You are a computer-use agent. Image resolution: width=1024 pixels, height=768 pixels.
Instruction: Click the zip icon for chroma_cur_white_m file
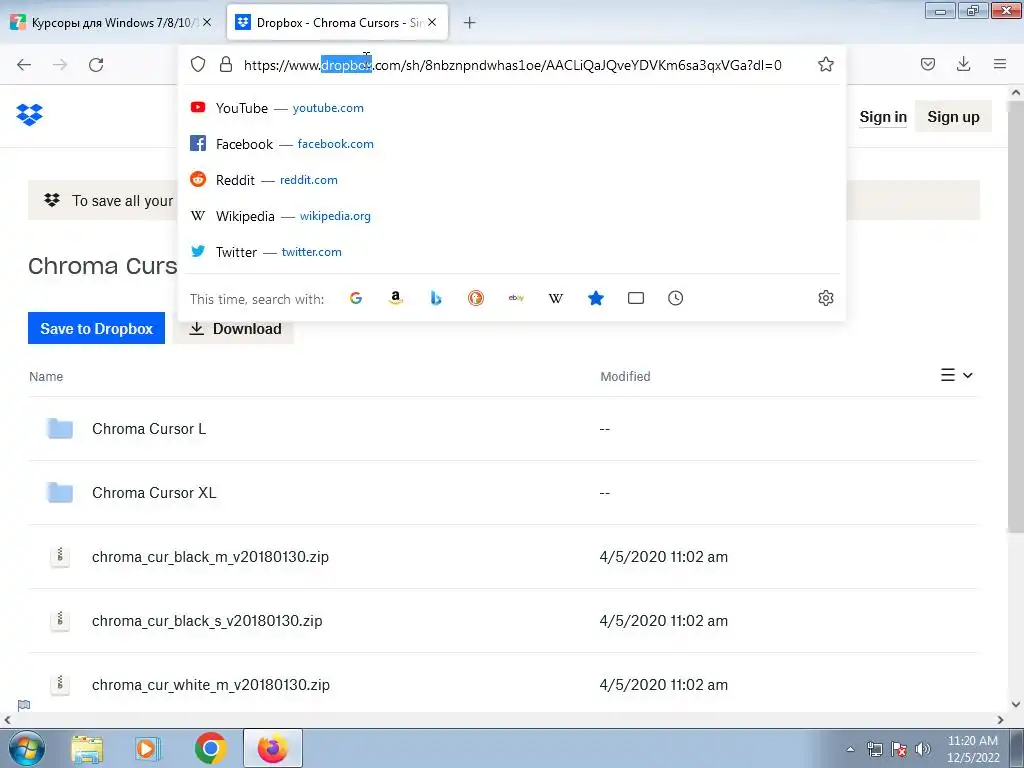click(60, 684)
